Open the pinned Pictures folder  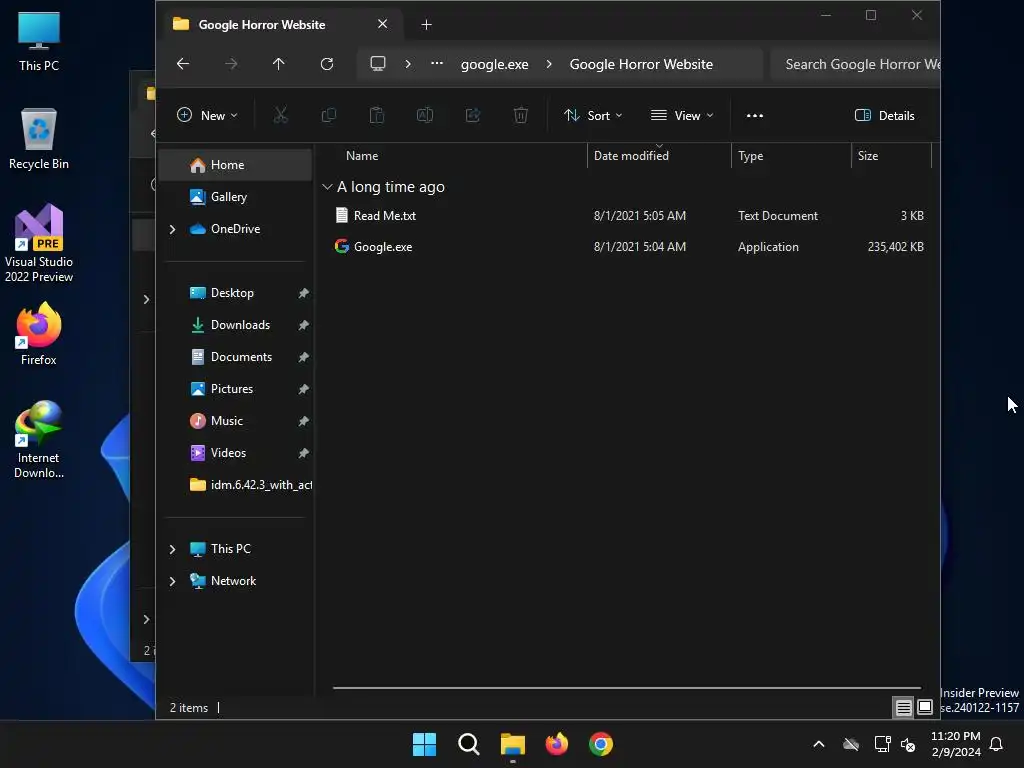pyautogui.click(x=235, y=389)
